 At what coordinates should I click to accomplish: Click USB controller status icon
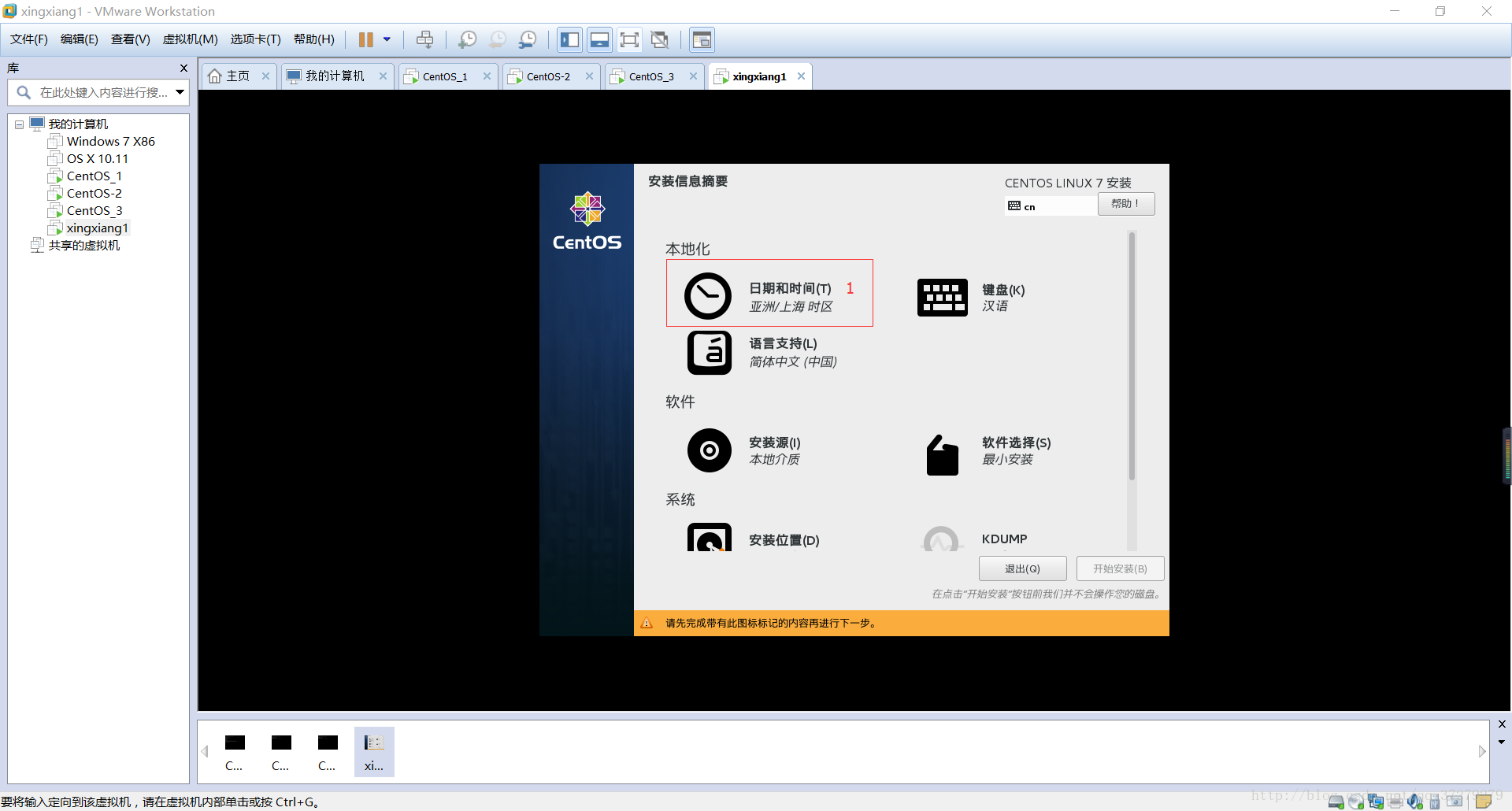1435,802
